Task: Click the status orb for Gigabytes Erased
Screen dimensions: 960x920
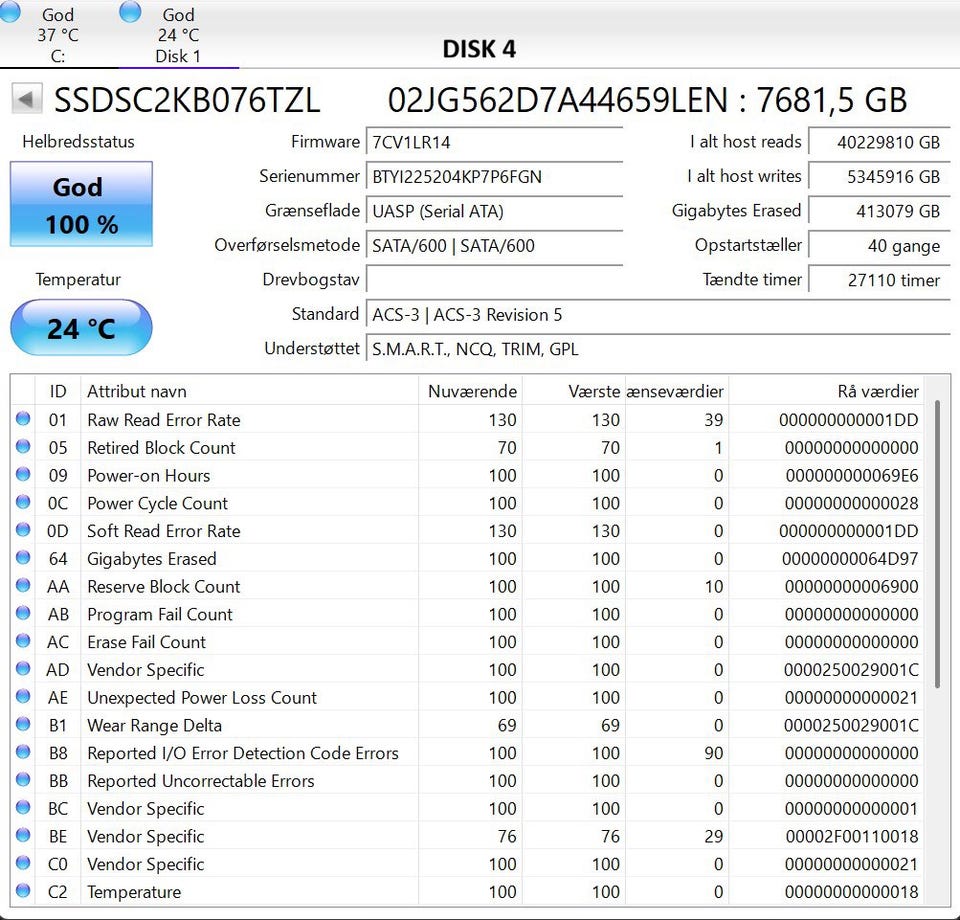Action: [x=23, y=558]
